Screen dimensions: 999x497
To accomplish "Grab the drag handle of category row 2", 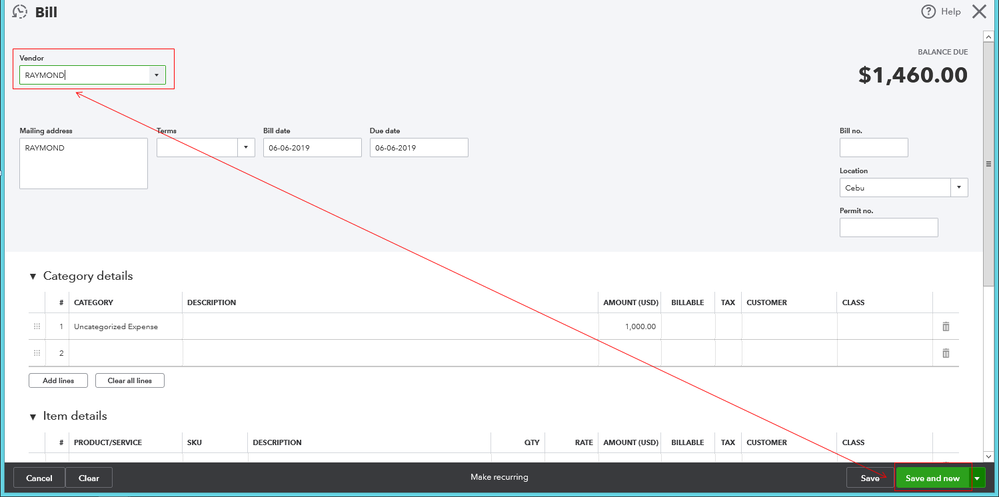I will [x=37, y=353].
